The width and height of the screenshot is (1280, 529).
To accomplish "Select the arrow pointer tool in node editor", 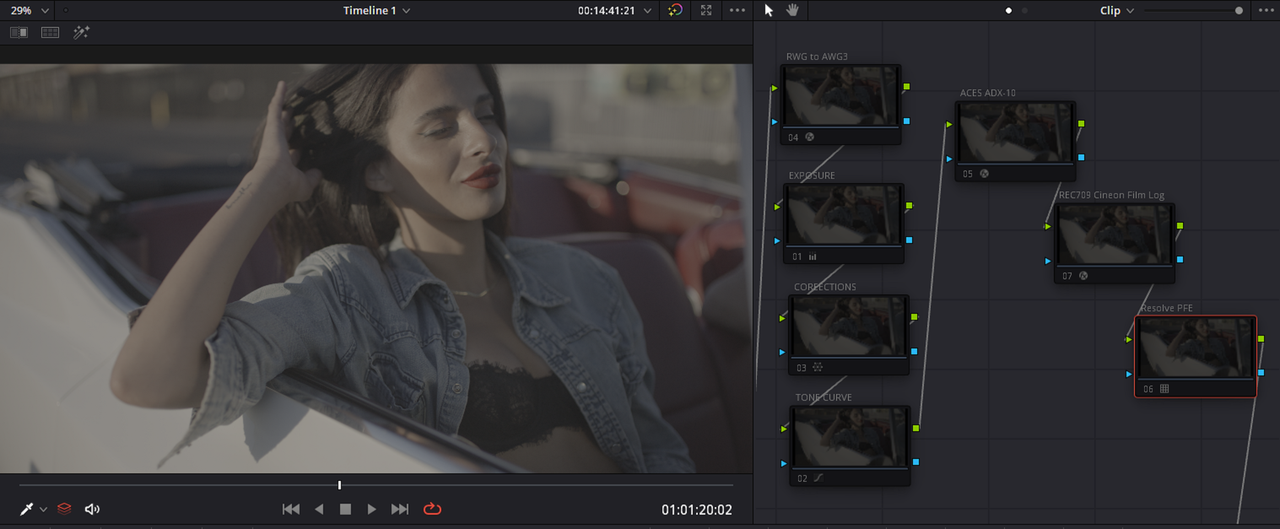I will (x=769, y=10).
